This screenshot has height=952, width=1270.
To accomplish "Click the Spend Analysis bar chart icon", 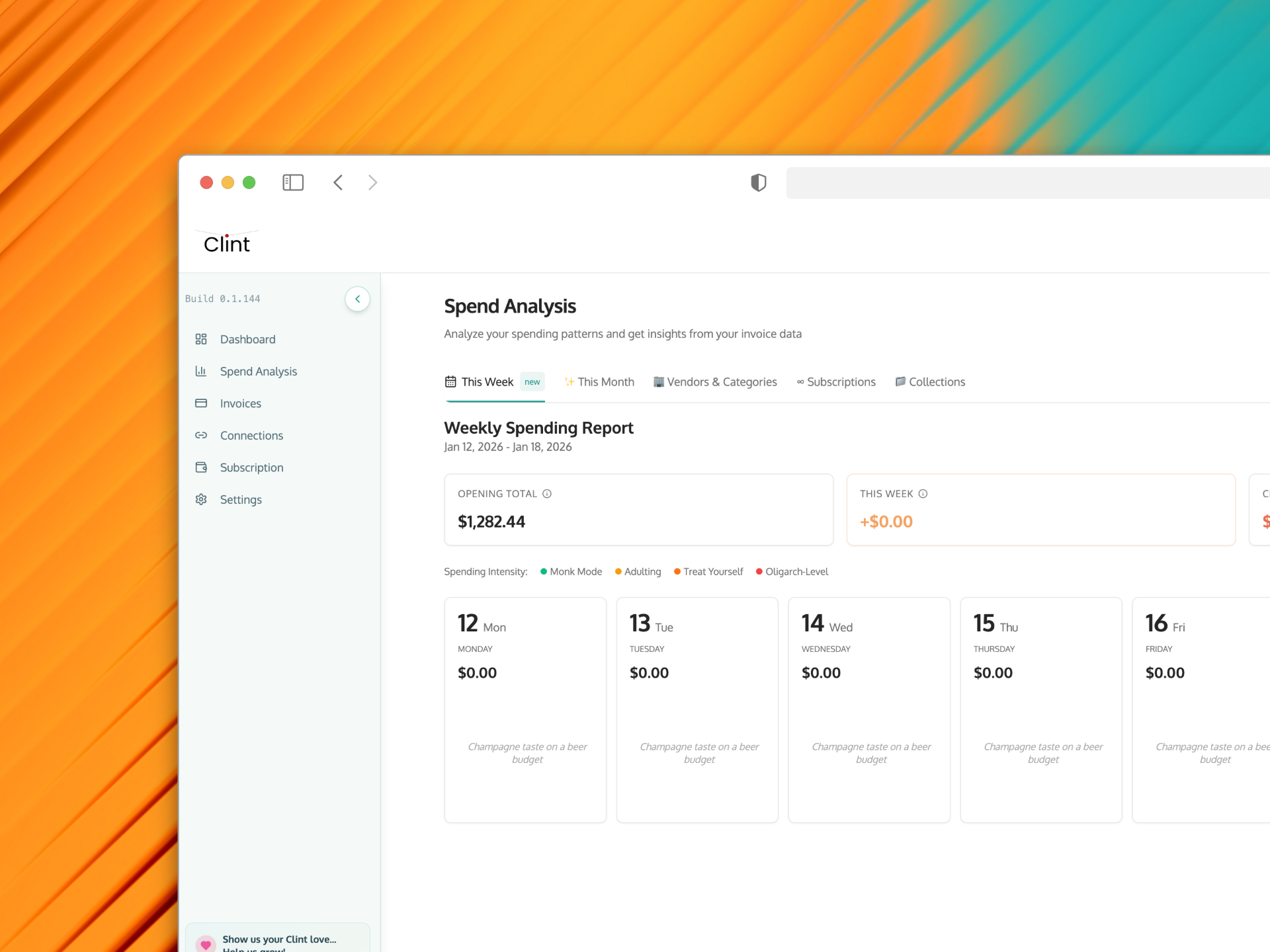I will pos(201,371).
